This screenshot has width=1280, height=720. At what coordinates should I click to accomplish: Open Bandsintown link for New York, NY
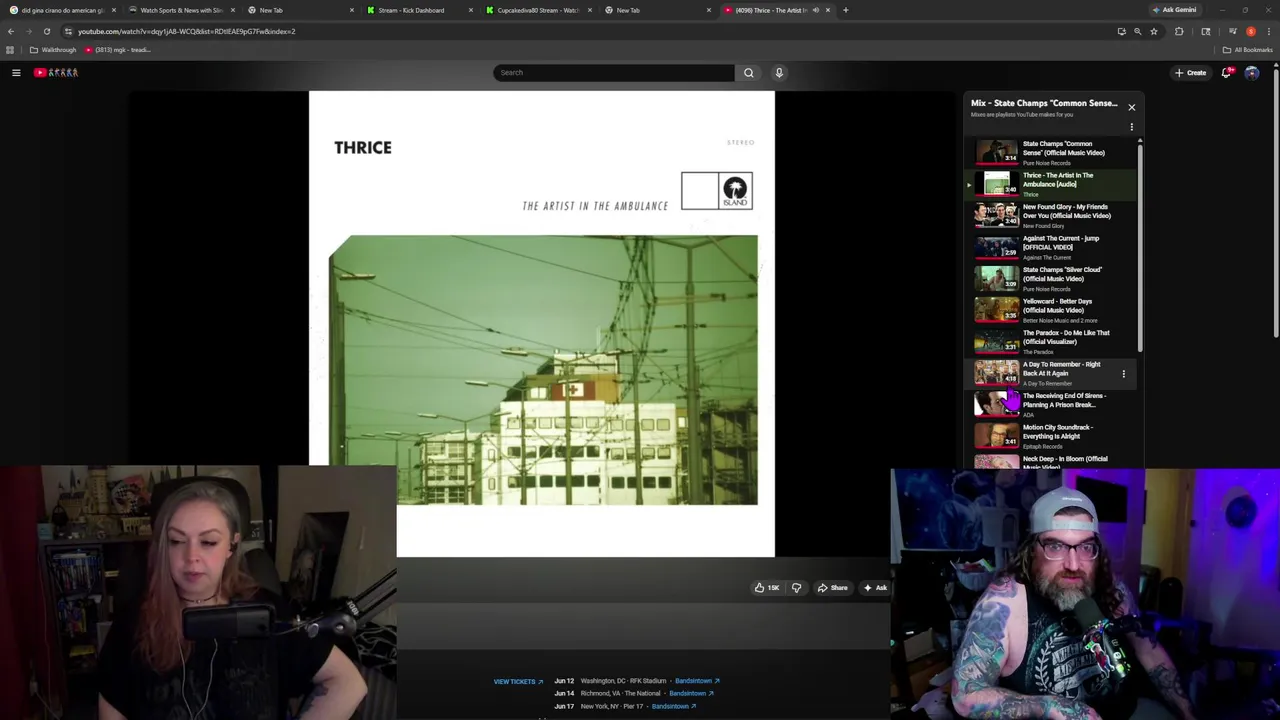point(674,706)
